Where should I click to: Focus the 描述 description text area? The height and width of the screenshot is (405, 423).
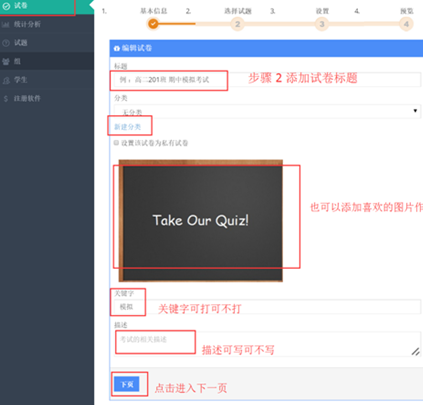(x=267, y=344)
